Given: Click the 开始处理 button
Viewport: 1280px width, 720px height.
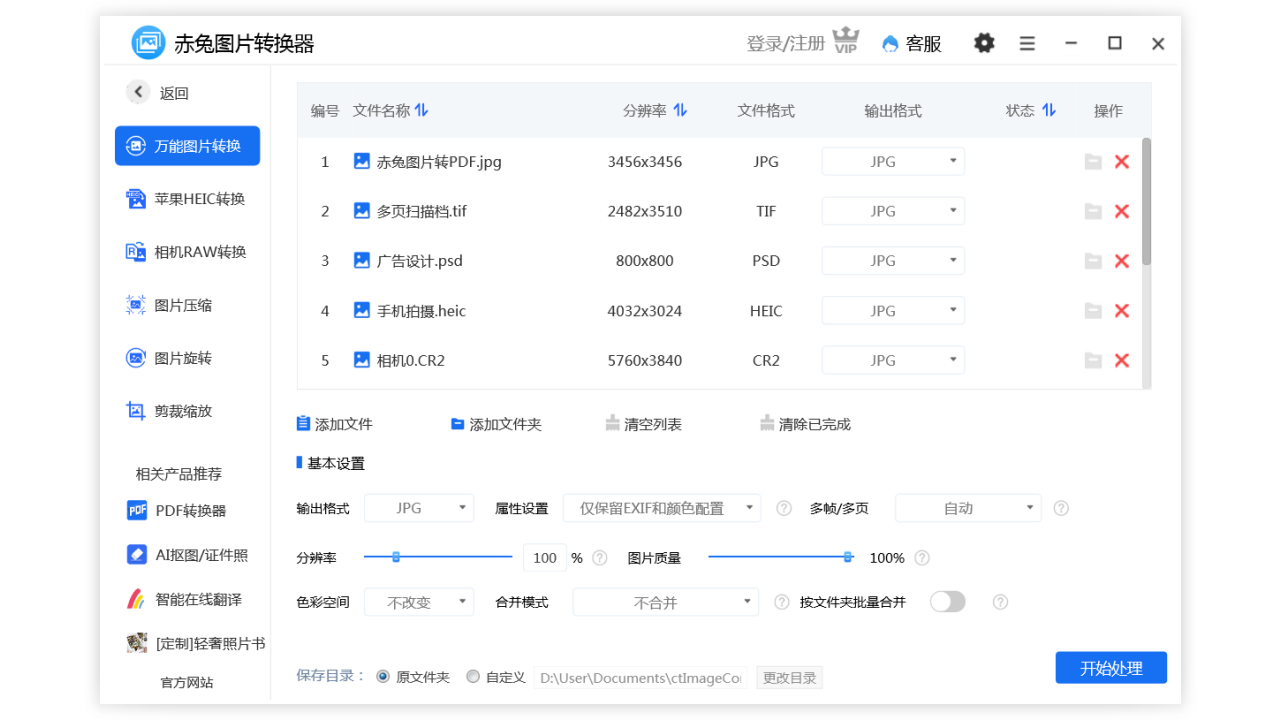Looking at the screenshot, I should point(1111,667).
